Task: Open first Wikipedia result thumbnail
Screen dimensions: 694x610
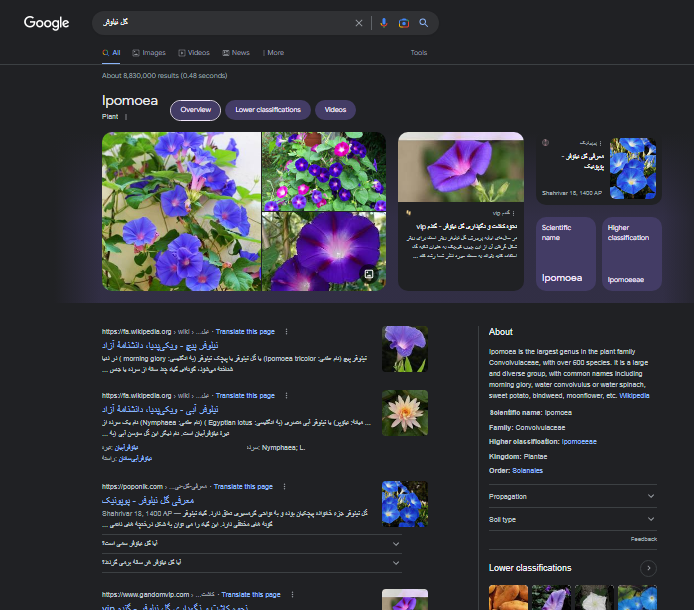Action: 405,349
